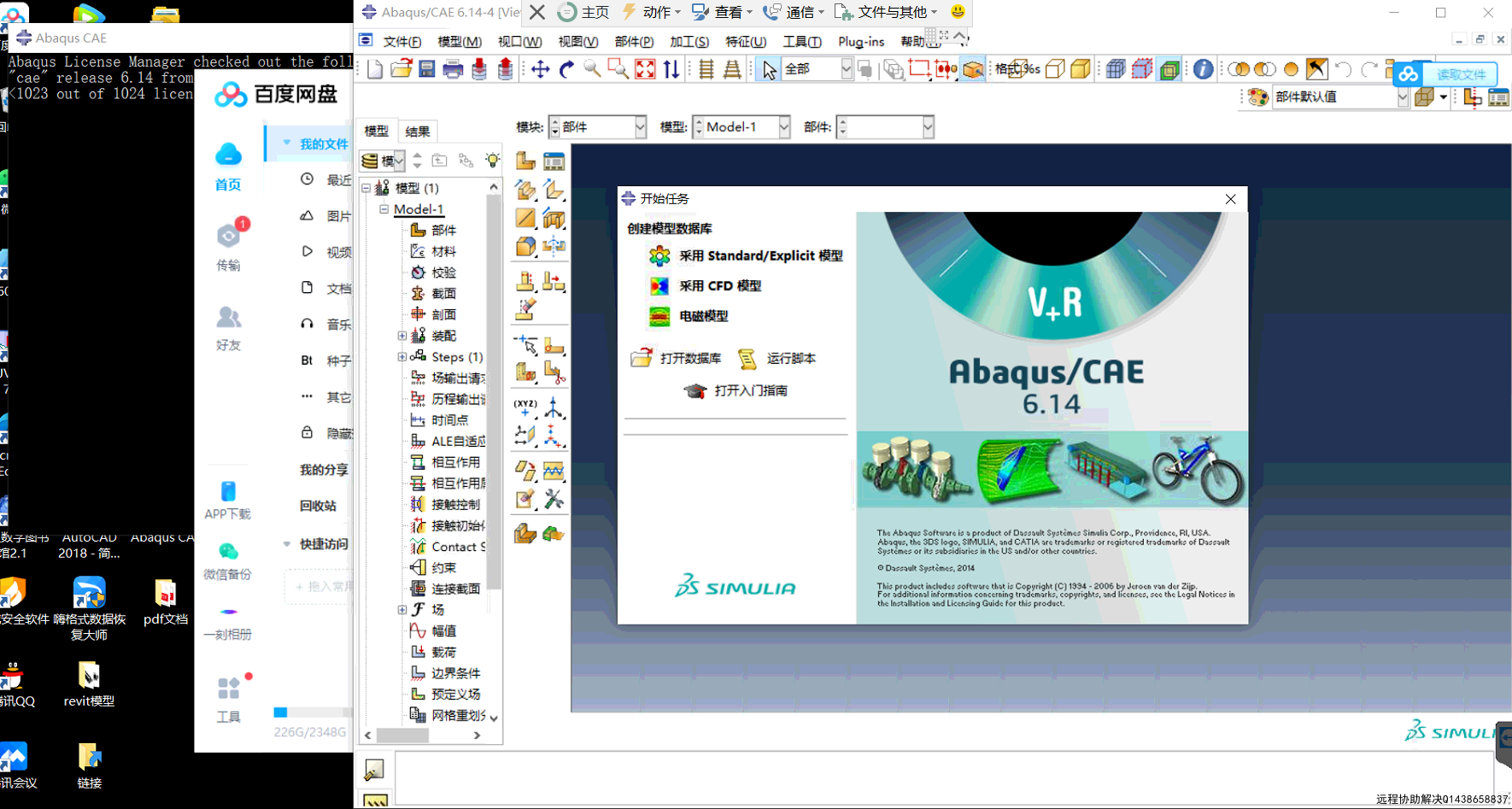This screenshot has width=1512, height=809.
Task: Open the 文件(F) menu
Action: click(x=401, y=41)
